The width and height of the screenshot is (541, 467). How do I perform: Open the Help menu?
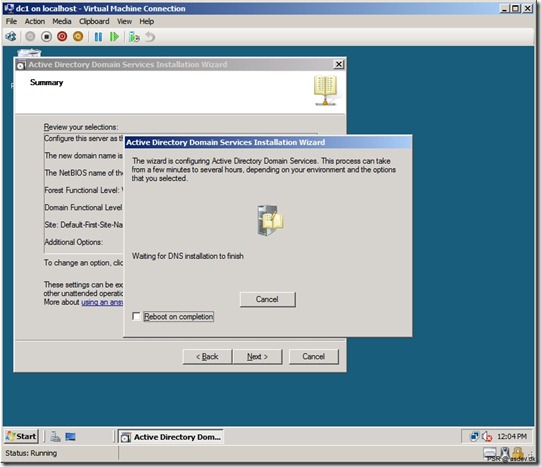click(x=147, y=21)
